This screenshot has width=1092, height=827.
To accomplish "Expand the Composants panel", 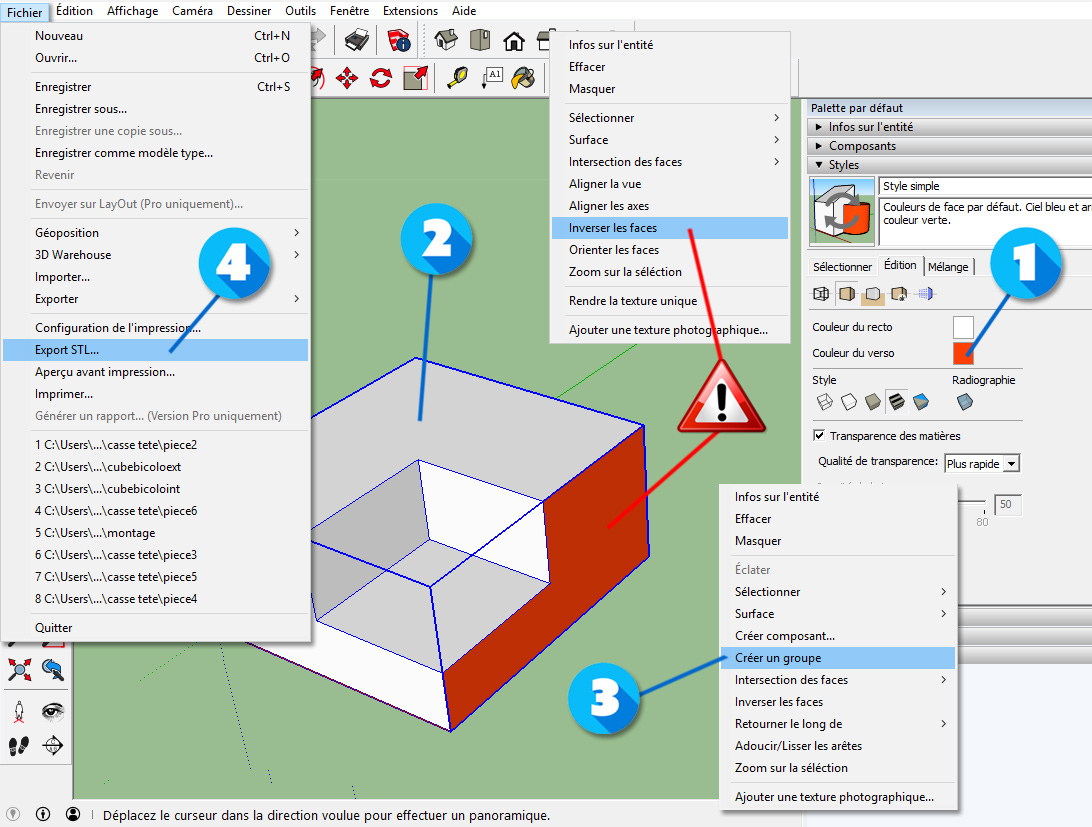I will coord(820,146).
